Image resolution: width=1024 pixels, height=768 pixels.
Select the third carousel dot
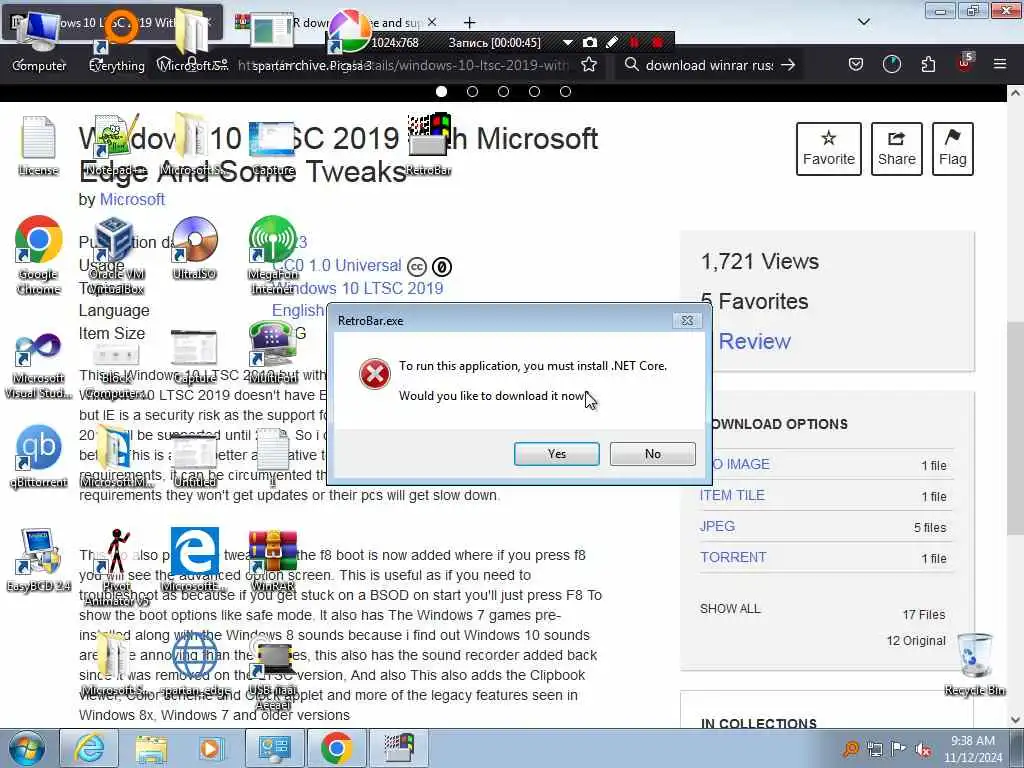click(504, 91)
